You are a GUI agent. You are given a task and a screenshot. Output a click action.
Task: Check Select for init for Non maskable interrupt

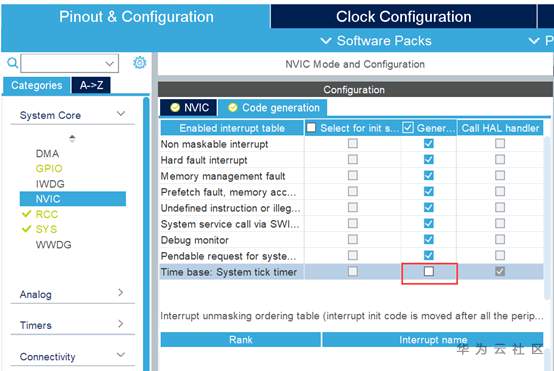click(x=353, y=143)
